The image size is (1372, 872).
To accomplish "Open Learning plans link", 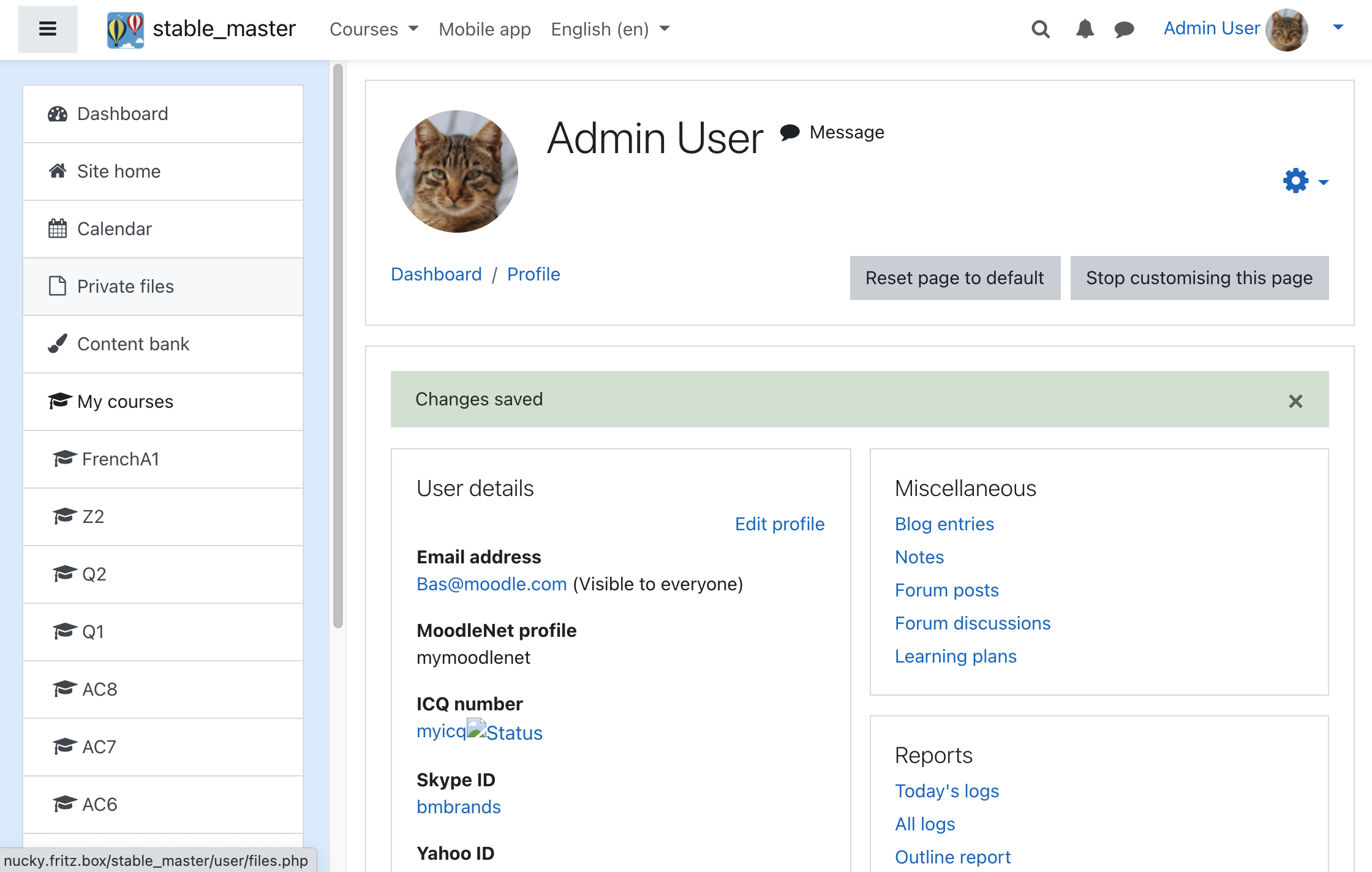I will click(x=956, y=656).
